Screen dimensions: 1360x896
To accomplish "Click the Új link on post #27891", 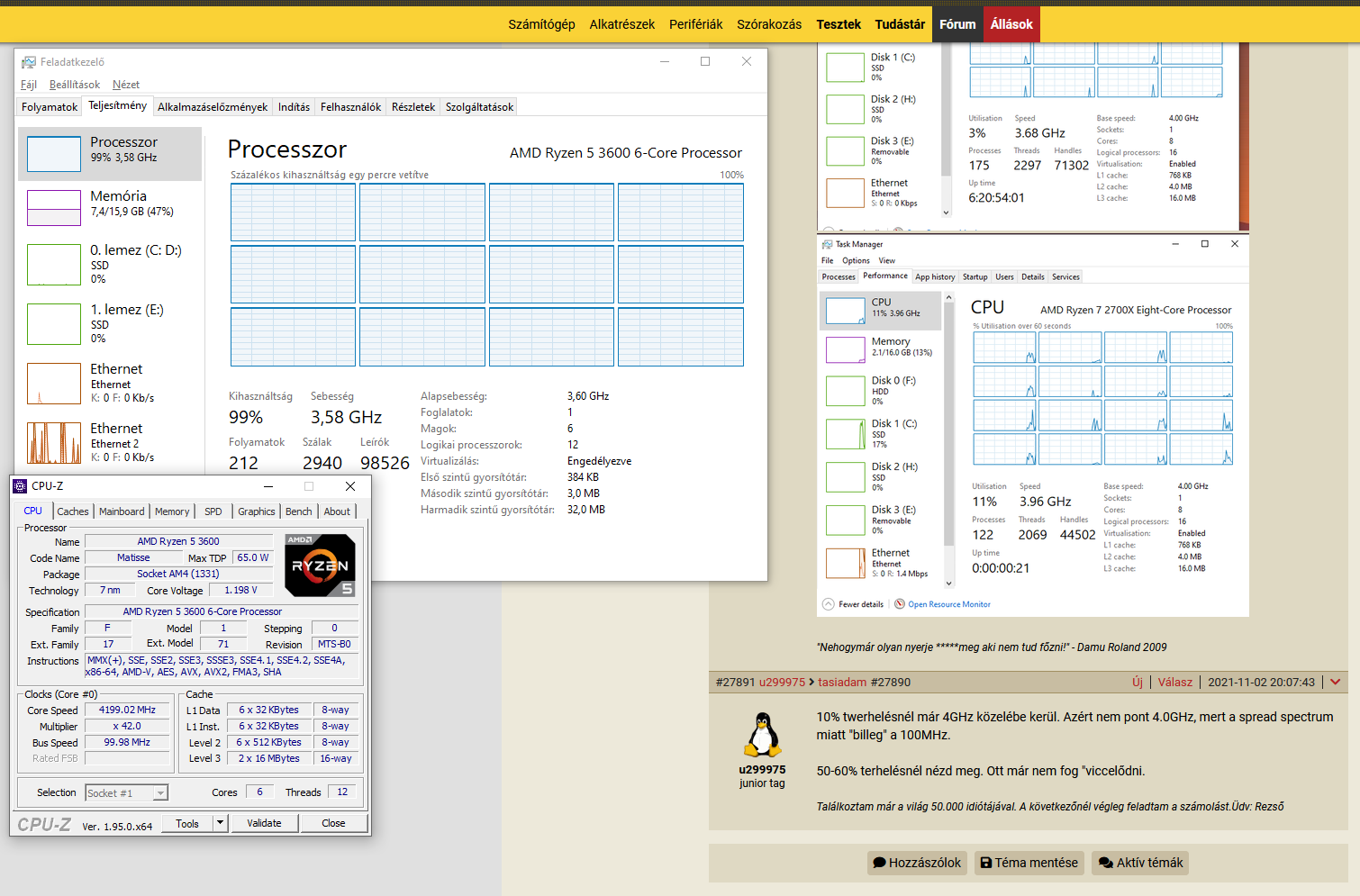I will [1138, 683].
